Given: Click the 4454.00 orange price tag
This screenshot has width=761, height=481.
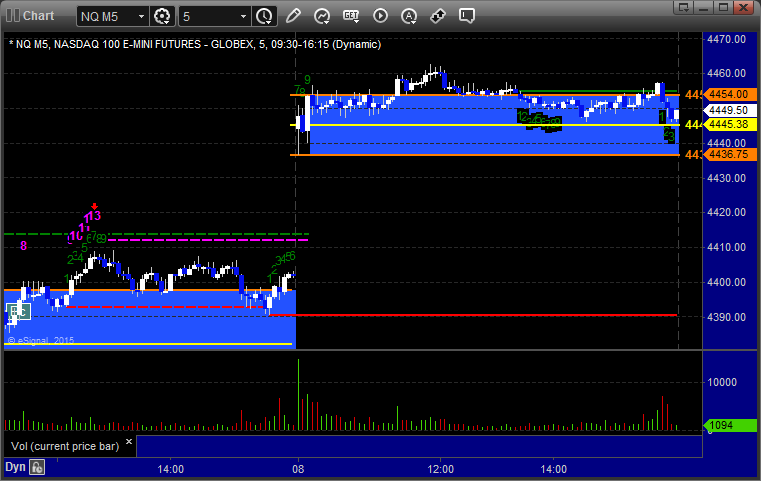Looking at the screenshot, I should point(728,94).
